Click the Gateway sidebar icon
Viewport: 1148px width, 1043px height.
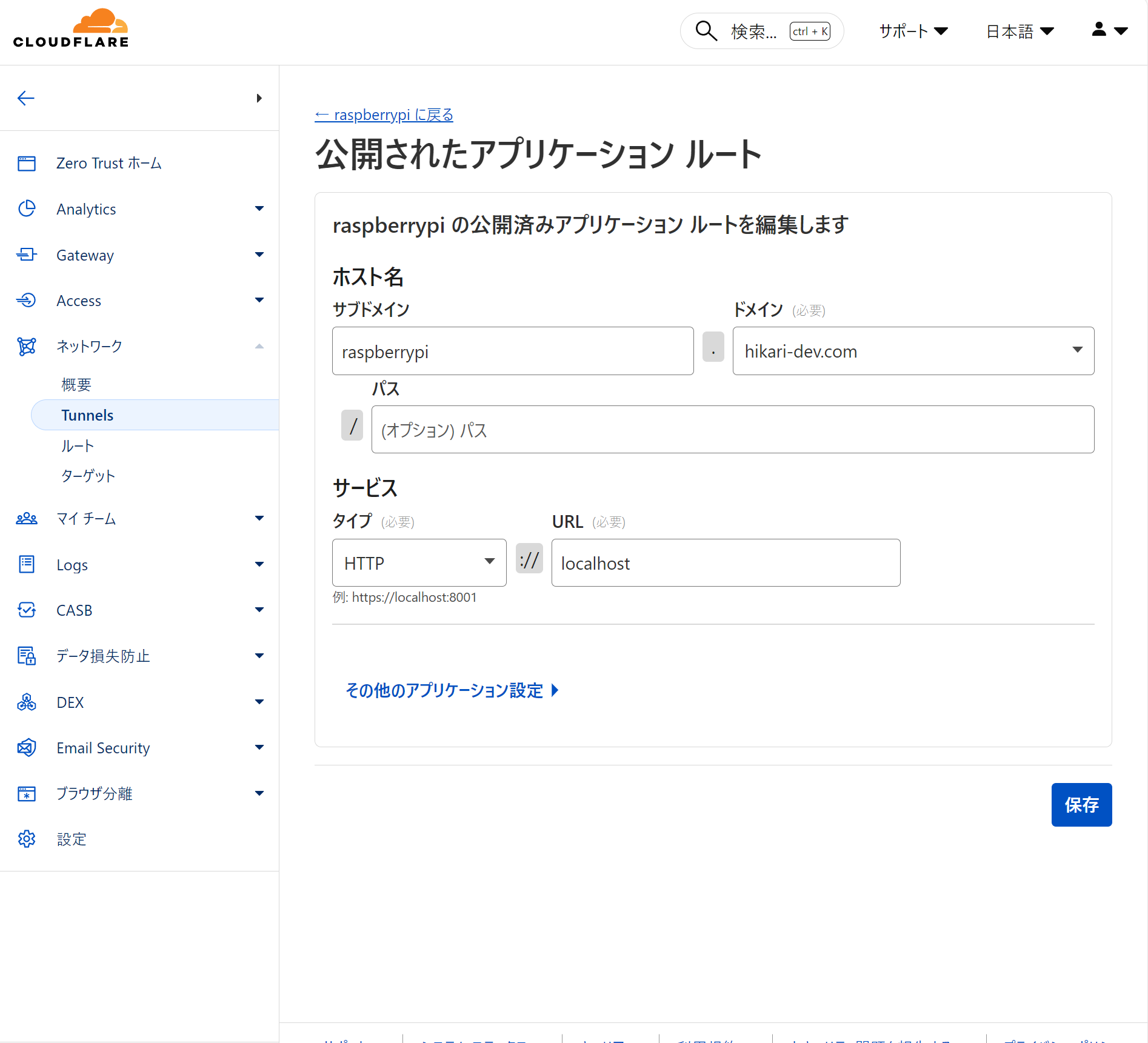27,255
